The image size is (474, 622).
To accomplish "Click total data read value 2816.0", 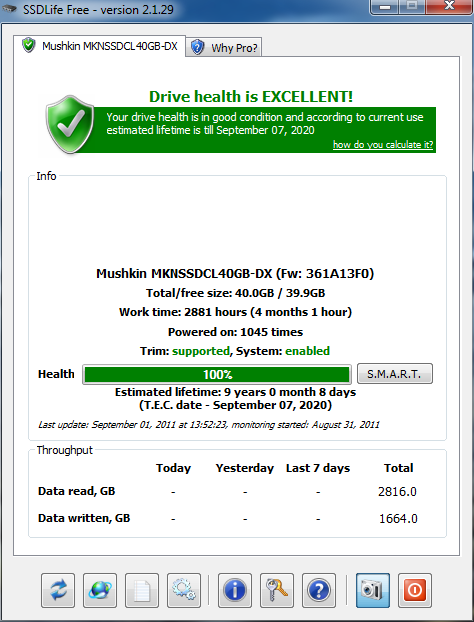I will pyautogui.click(x=397, y=492).
